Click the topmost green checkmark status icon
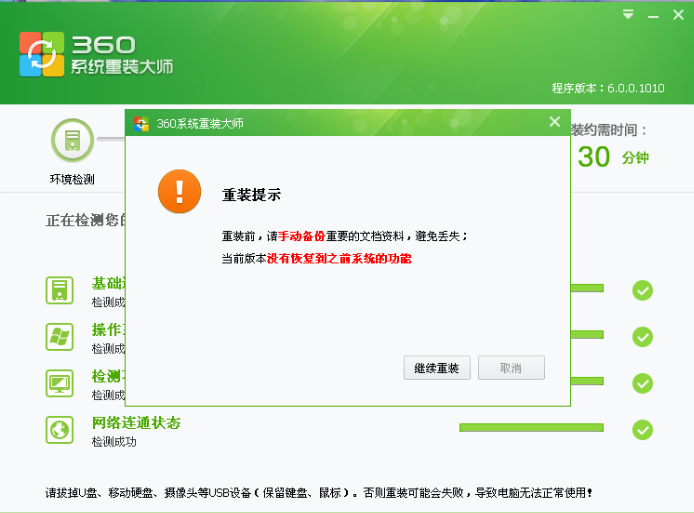Screen dimensions: 694x513 [642, 290]
